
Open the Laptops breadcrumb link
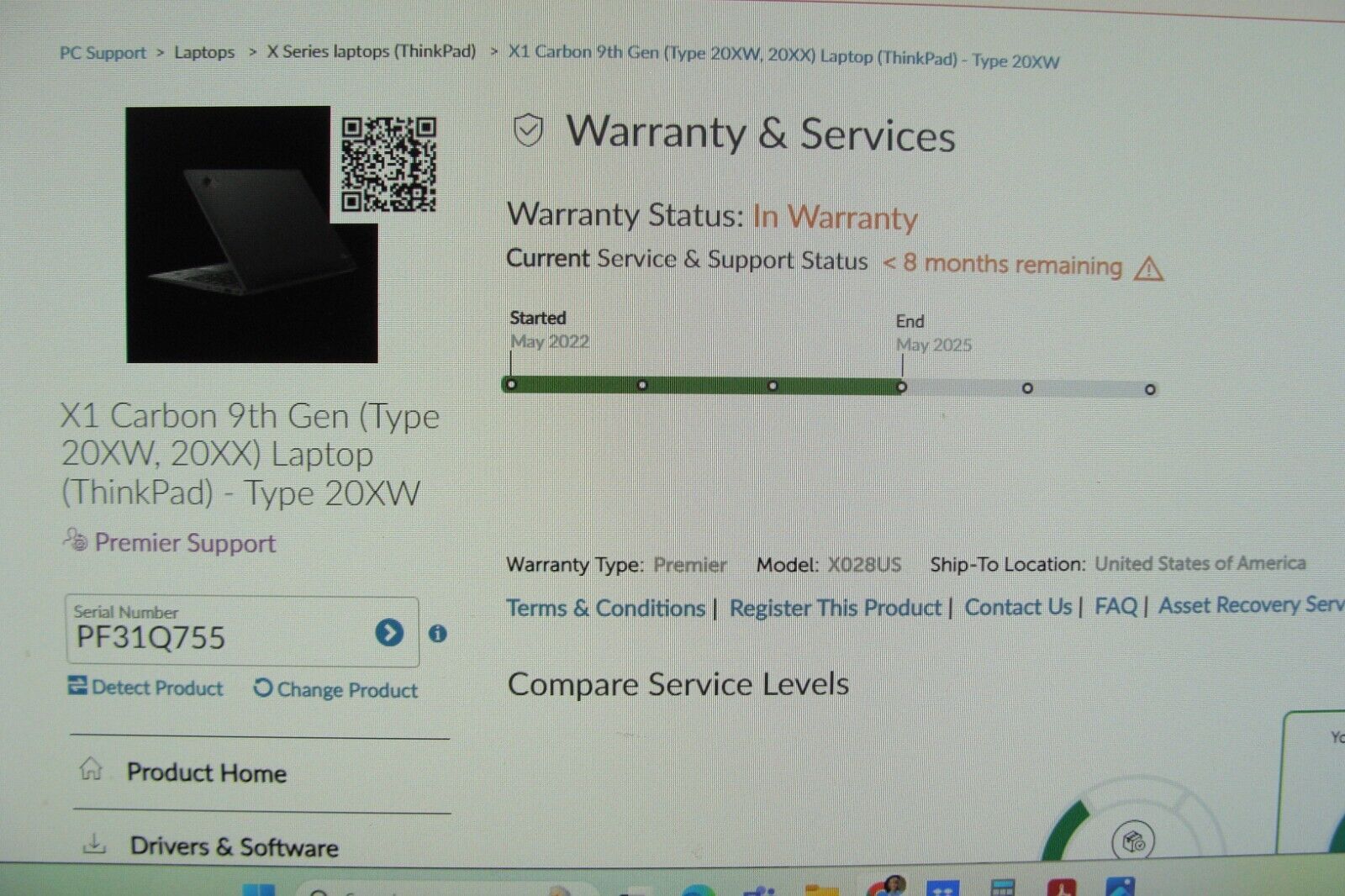coord(204,52)
